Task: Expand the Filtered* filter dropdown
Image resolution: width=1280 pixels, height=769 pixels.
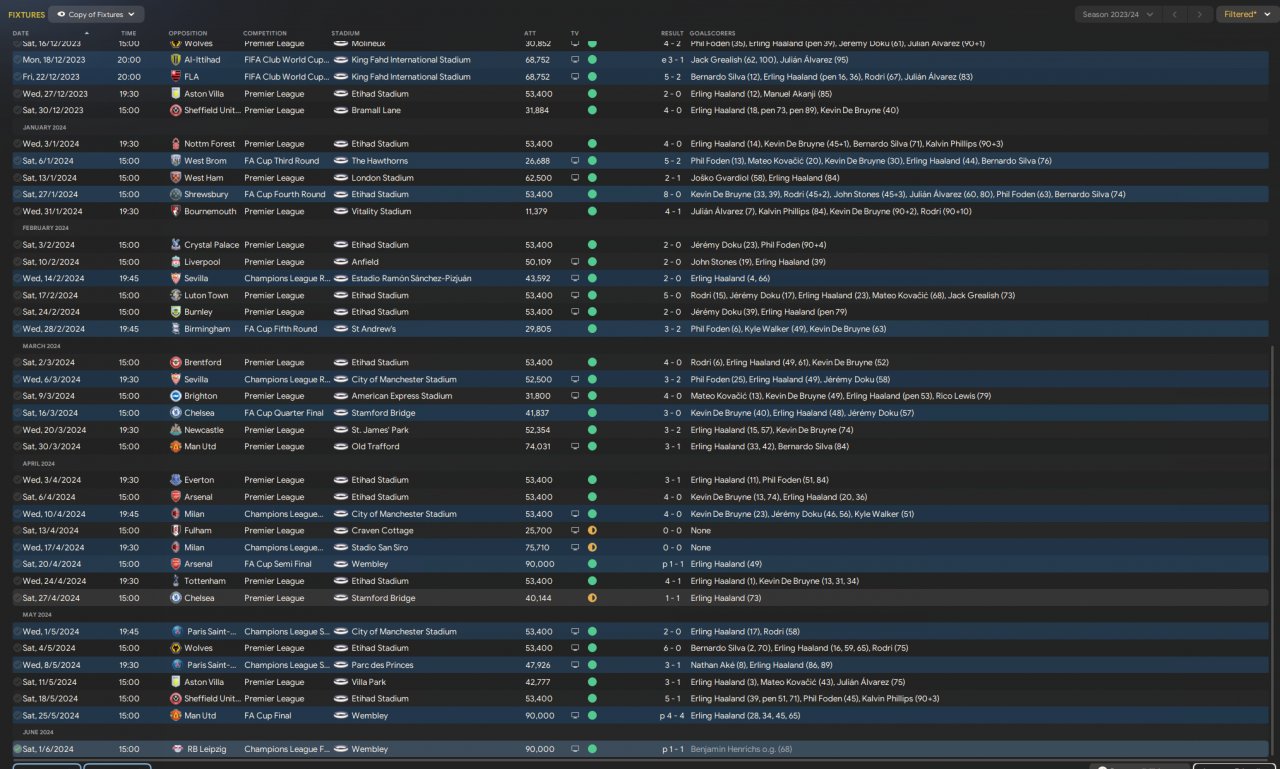Action: point(1246,15)
